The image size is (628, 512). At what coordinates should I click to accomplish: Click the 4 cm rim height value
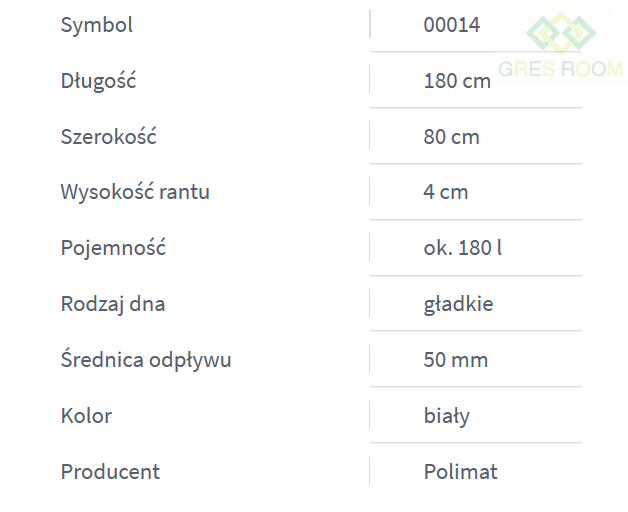click(445, 192)
